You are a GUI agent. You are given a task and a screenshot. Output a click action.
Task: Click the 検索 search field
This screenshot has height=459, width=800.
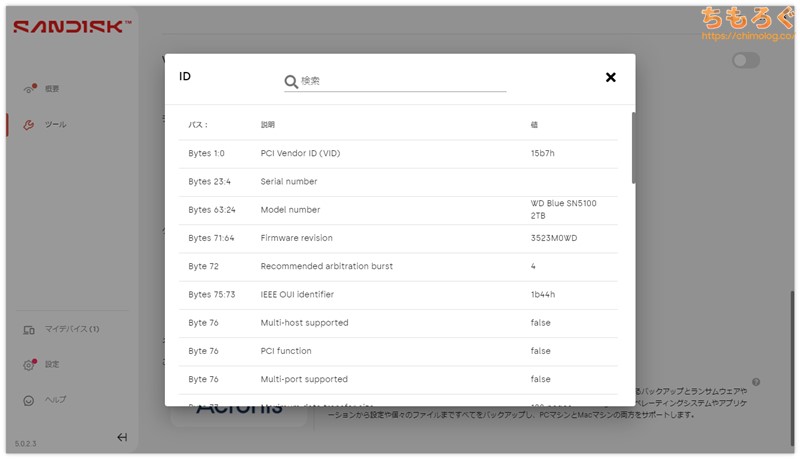[400, 81]
